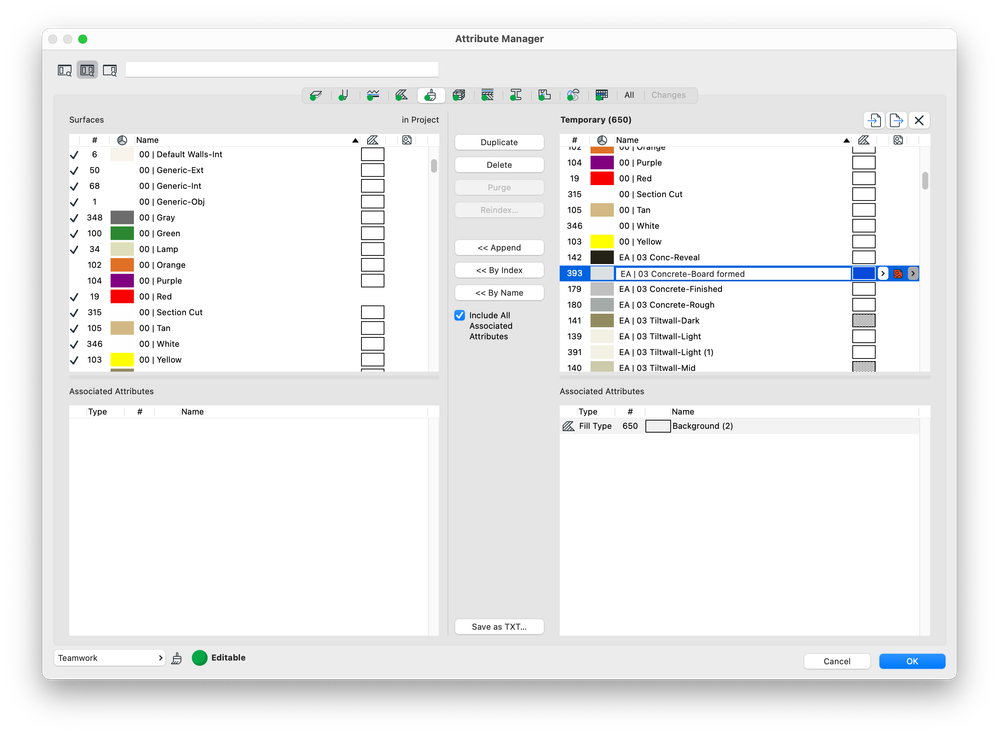Open the Pens & Colors grid icon

pos(601,95)
